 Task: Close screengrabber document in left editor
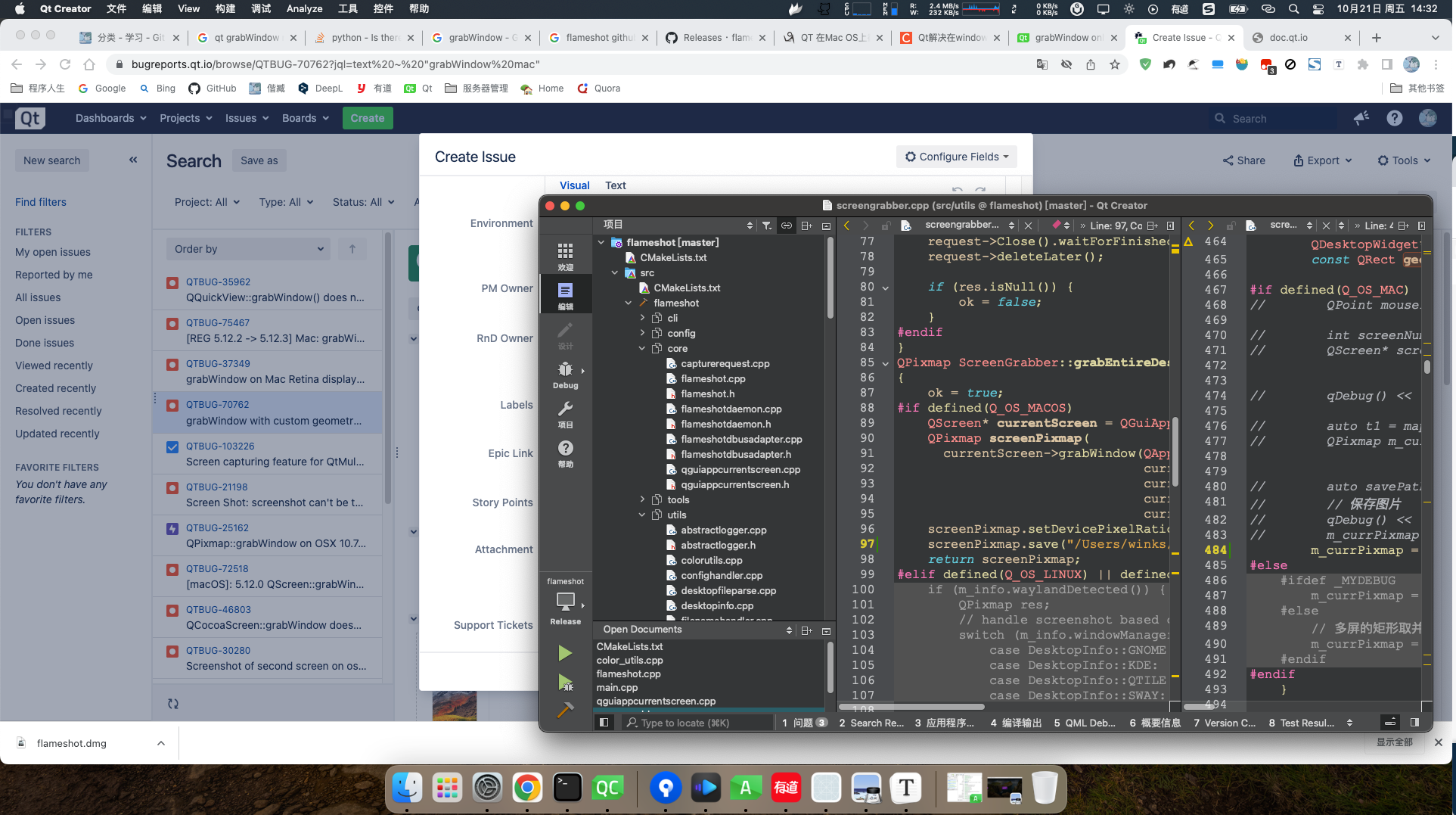tap(1028, 226)
